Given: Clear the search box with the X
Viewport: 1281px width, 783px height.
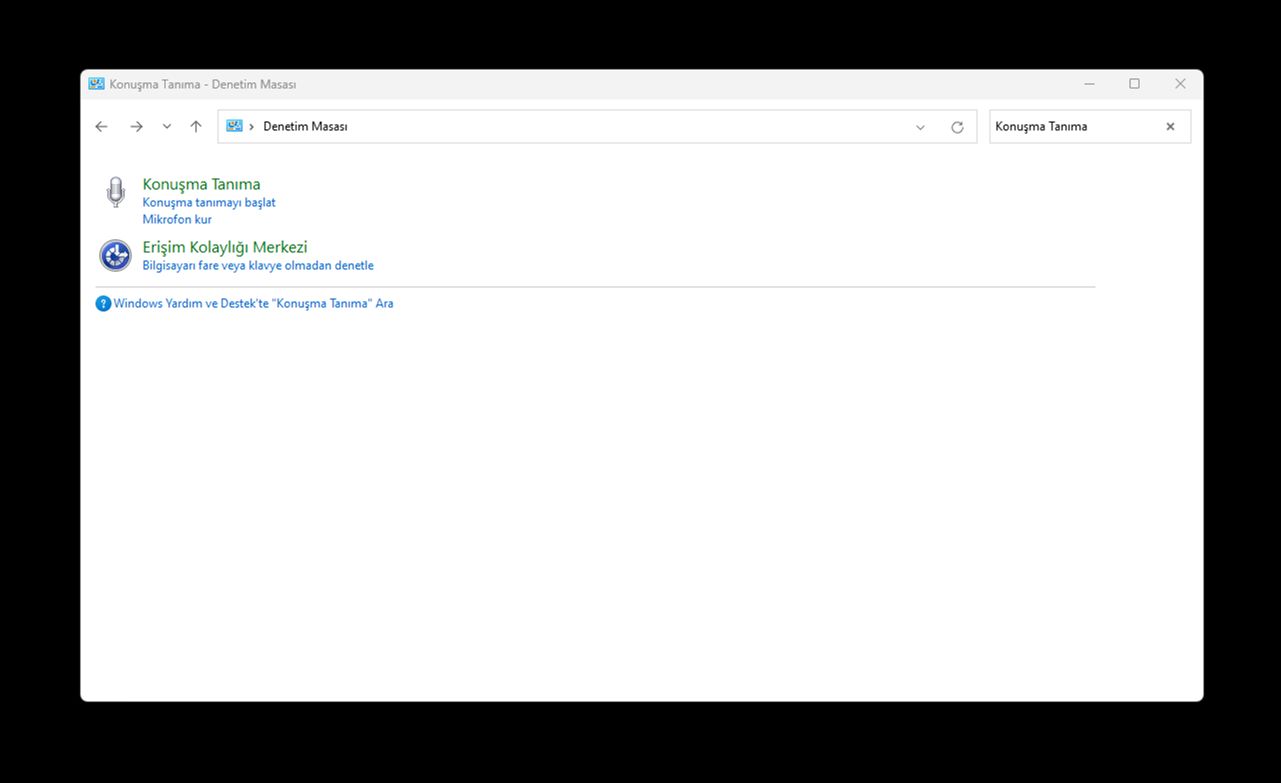Looking at the screenshot, I should point(1170,127).
